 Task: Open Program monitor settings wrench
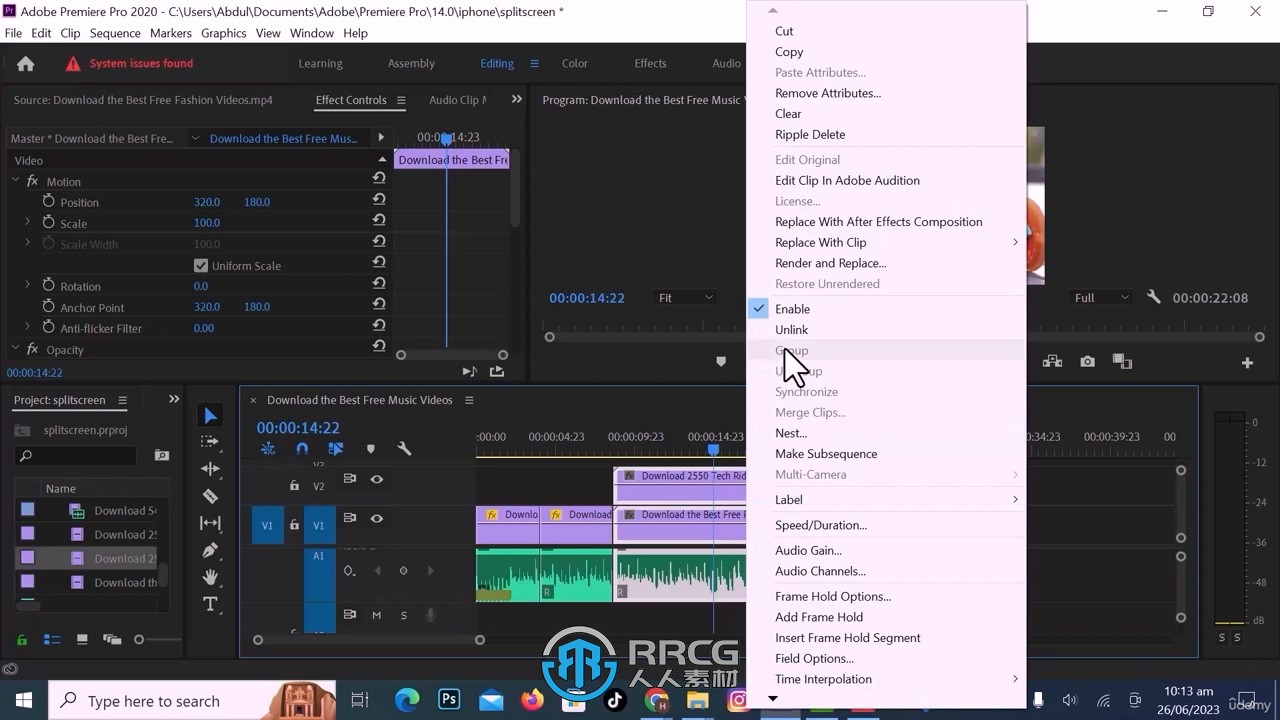click(x=1153, y=298)
